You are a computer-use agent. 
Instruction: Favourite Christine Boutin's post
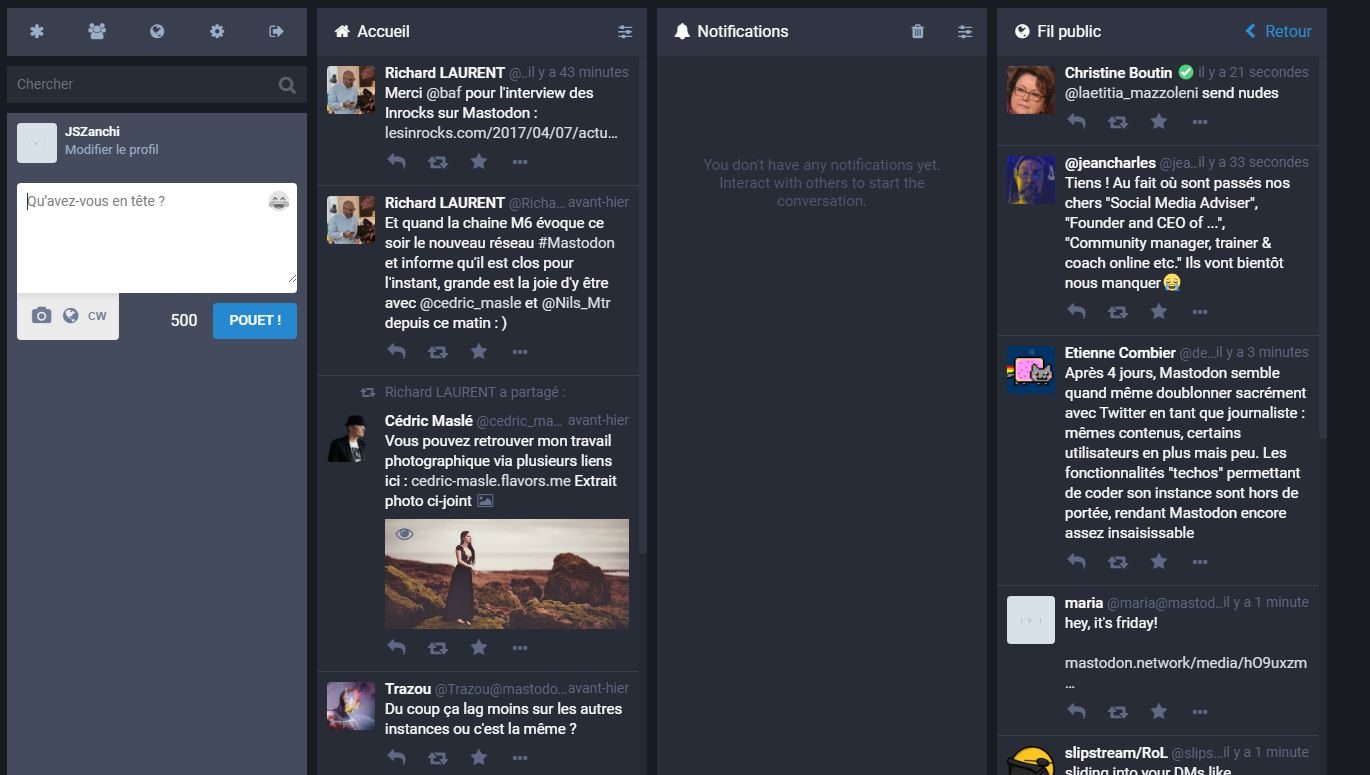1159,121
